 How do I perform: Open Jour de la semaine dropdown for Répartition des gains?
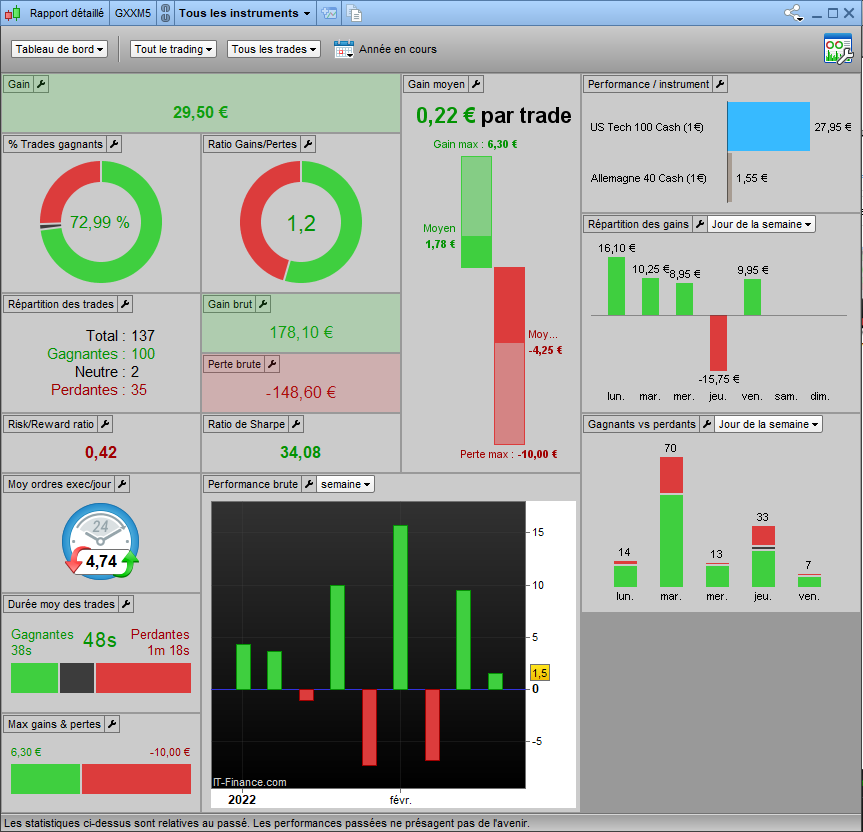[x=761, y=225]
